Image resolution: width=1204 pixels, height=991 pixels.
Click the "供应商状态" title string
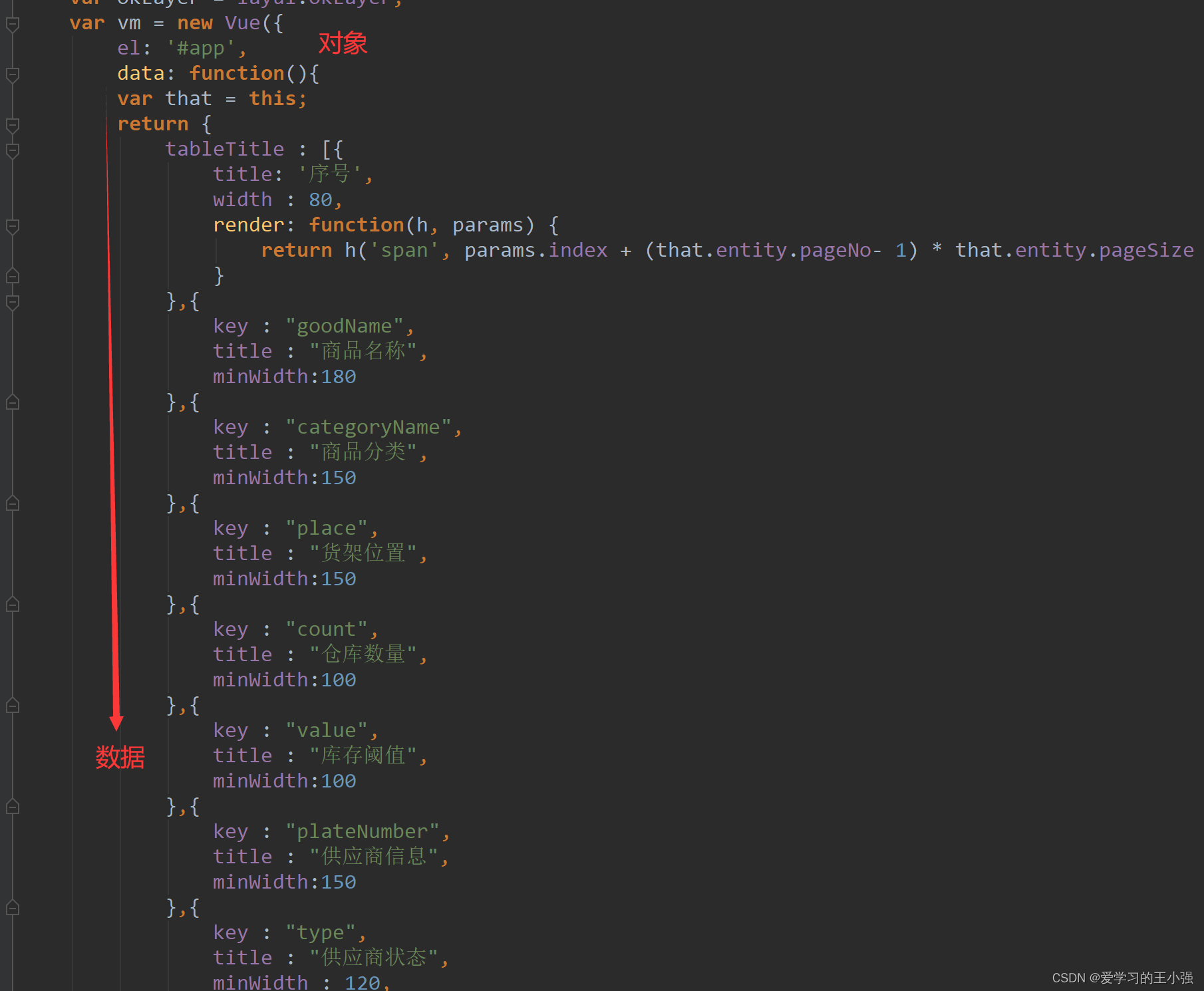pos(374,958)
